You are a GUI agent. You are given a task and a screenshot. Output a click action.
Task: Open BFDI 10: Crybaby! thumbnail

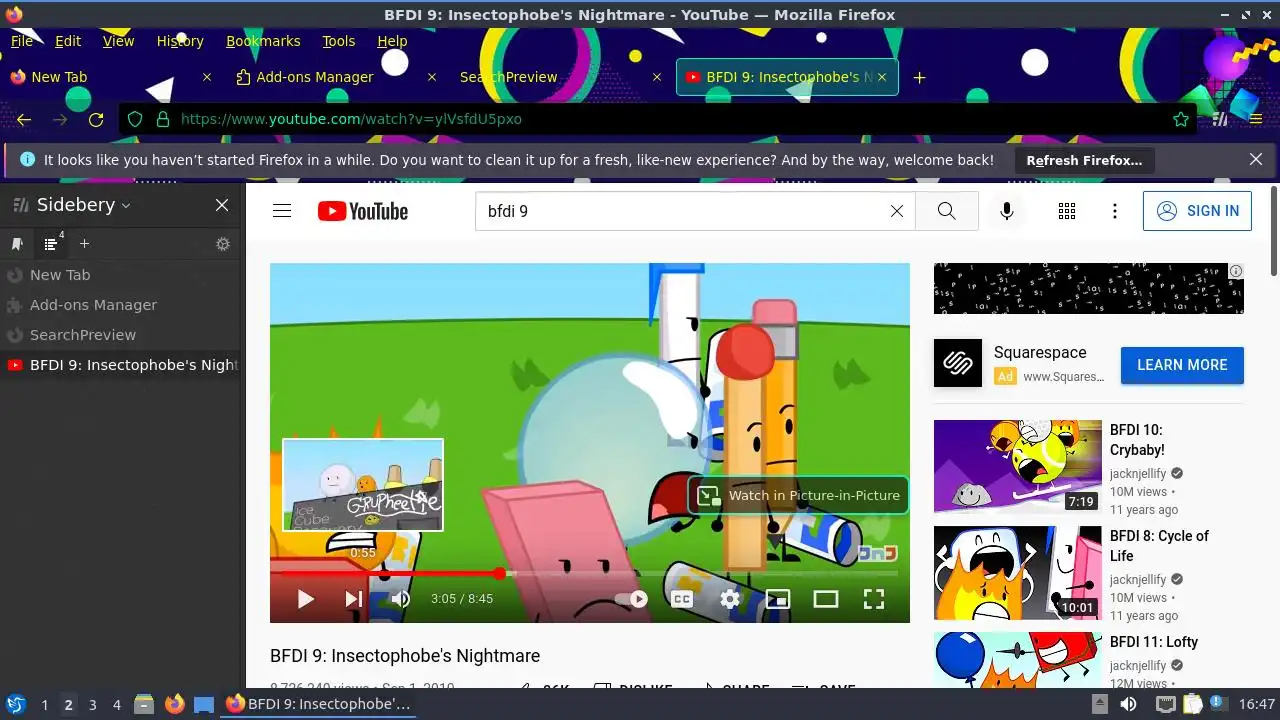pyautogui.click(x=1018, y=466)
